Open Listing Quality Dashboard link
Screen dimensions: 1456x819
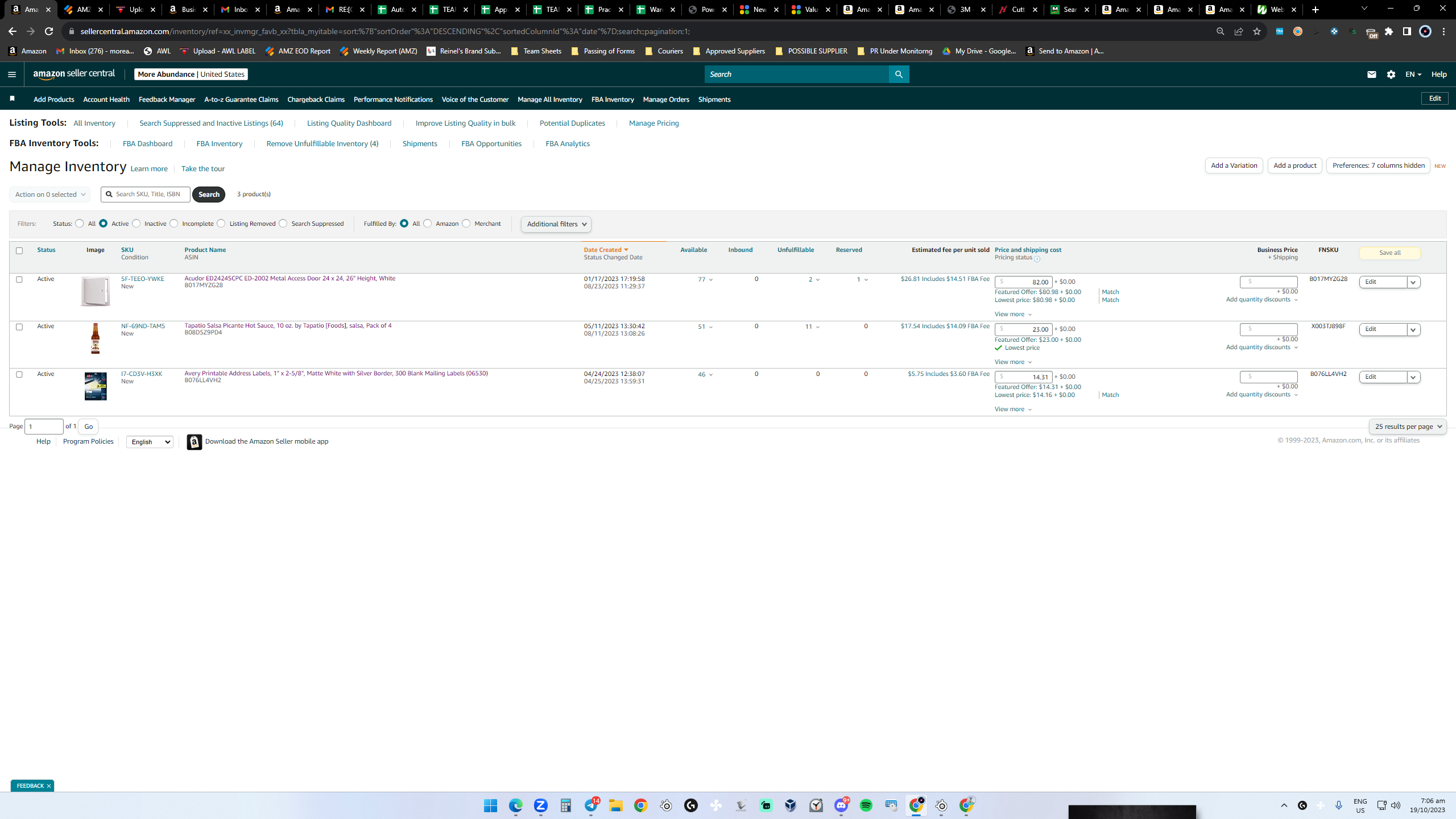click(x=349, y=123)
